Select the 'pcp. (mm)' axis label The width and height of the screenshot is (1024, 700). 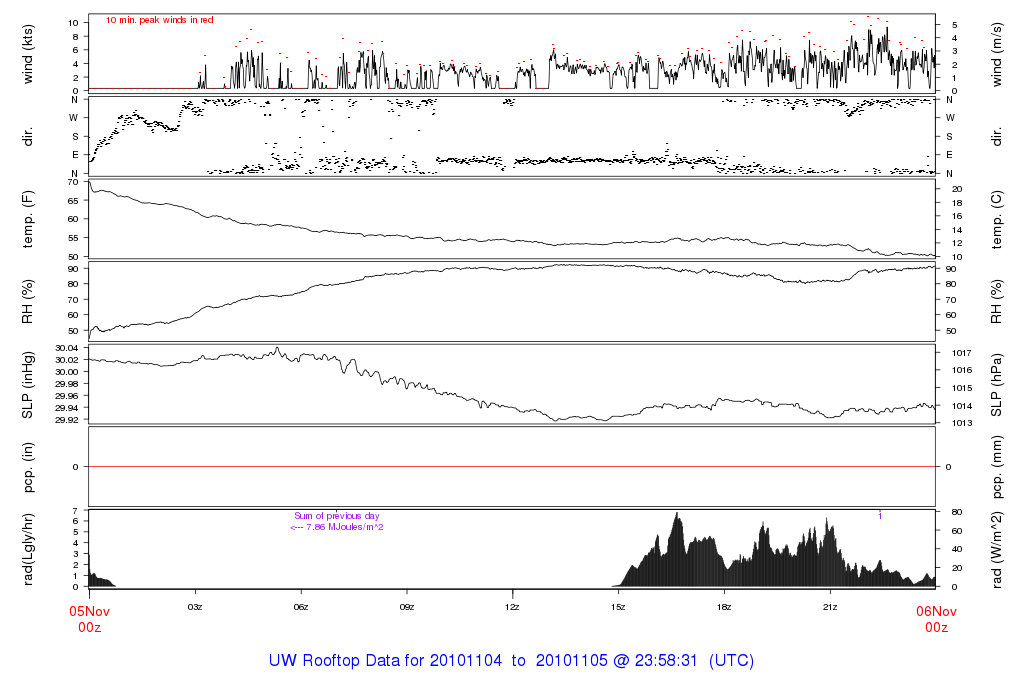click(x=996, y=467)
